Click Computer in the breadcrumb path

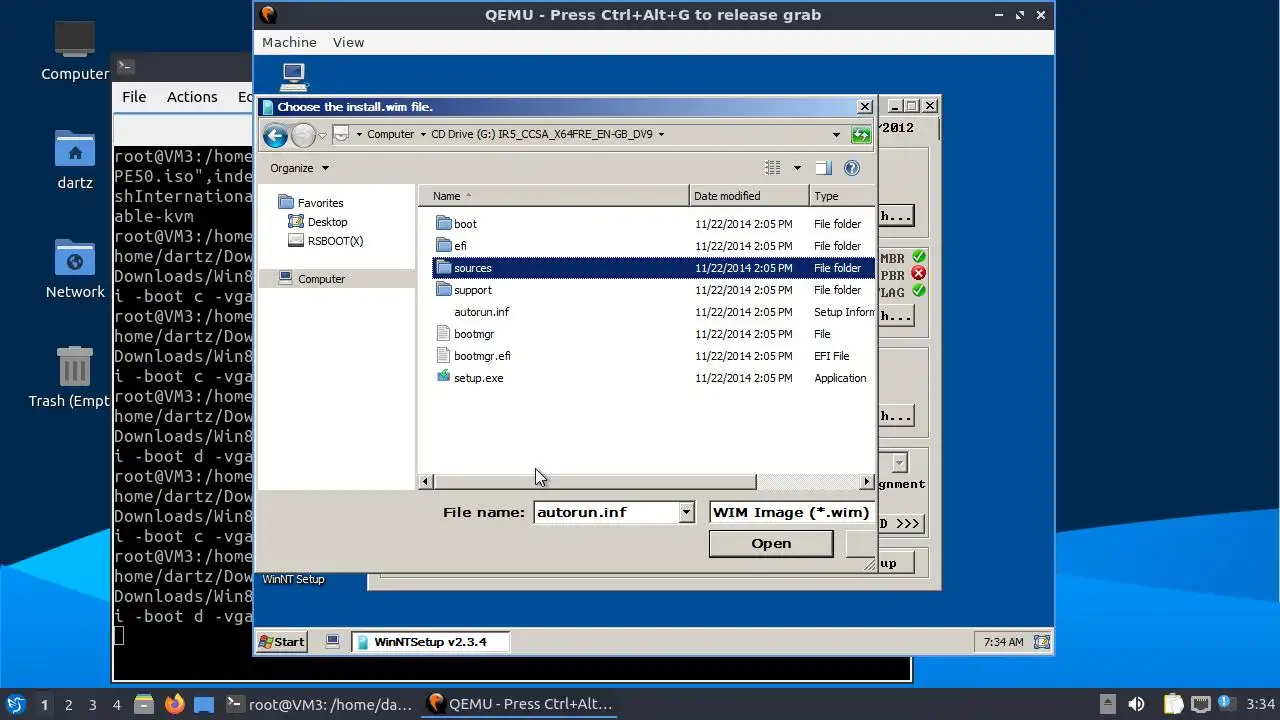tap(390, 134)
